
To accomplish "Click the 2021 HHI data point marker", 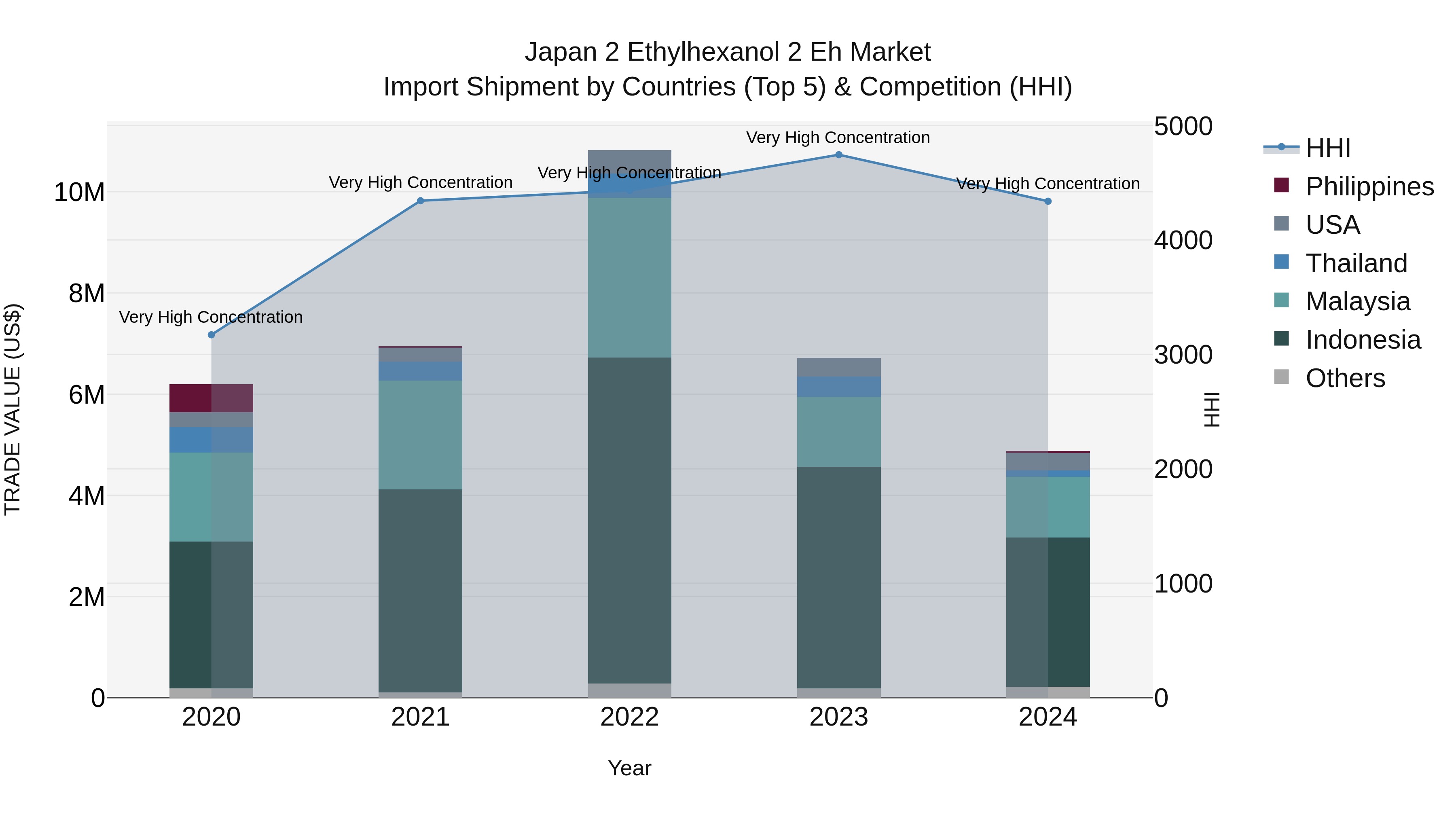I will pyautogui.click(x=421, y=201).
